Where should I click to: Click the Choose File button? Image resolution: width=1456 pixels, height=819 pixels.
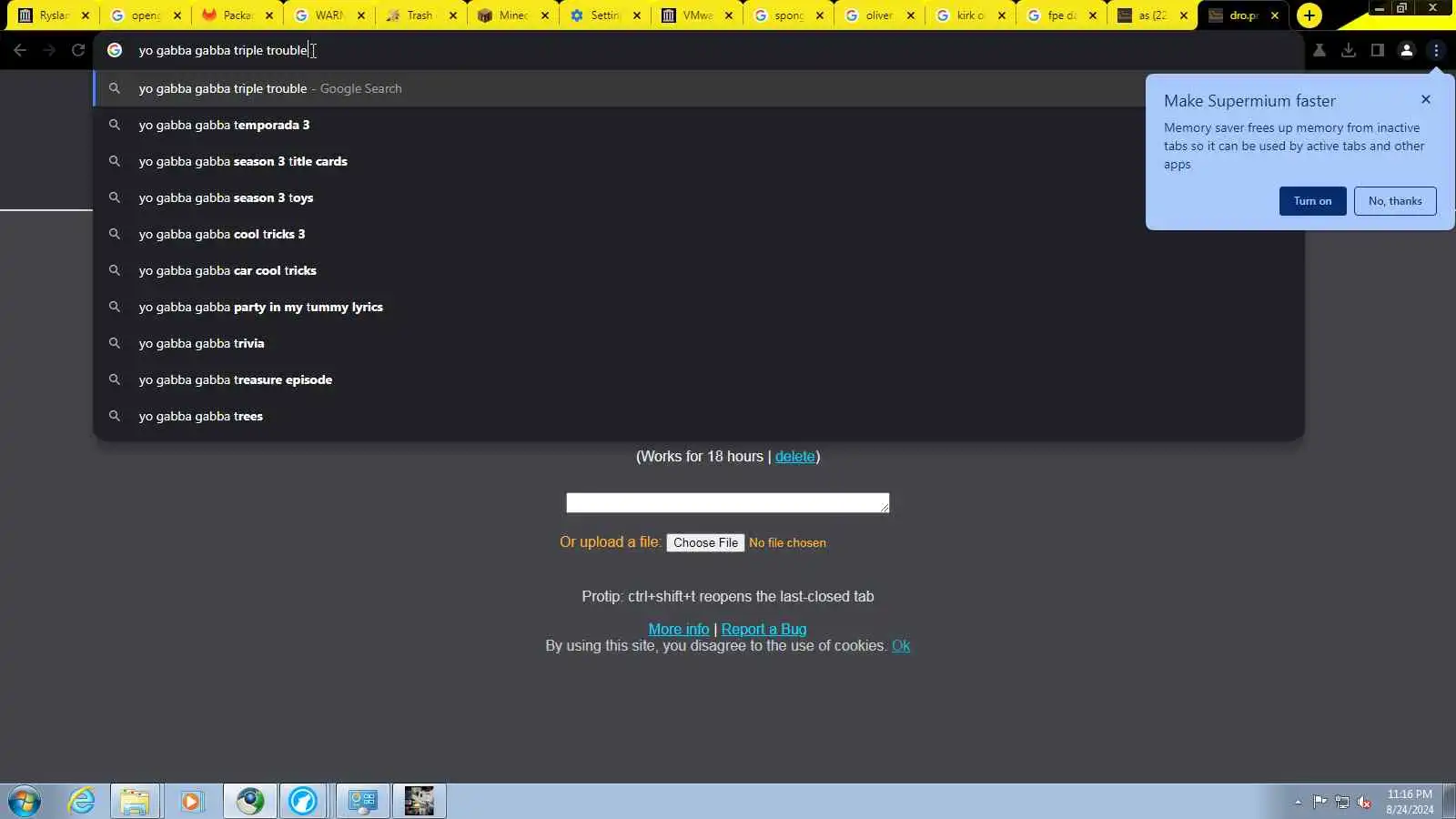coord(705,542)
